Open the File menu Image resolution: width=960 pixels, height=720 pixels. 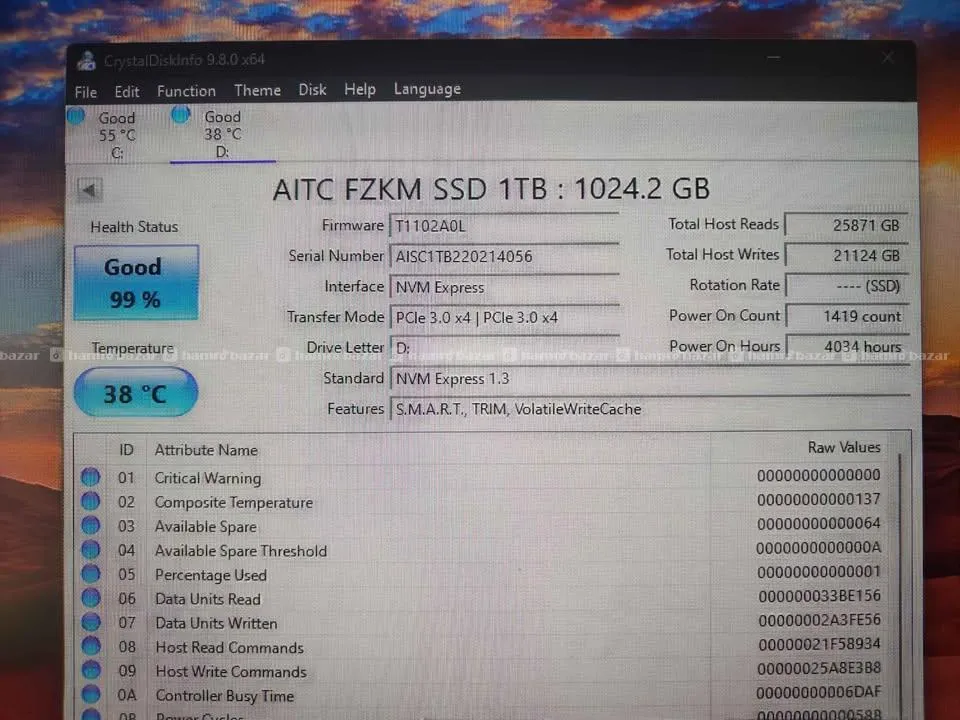click(x=86, y=92)
